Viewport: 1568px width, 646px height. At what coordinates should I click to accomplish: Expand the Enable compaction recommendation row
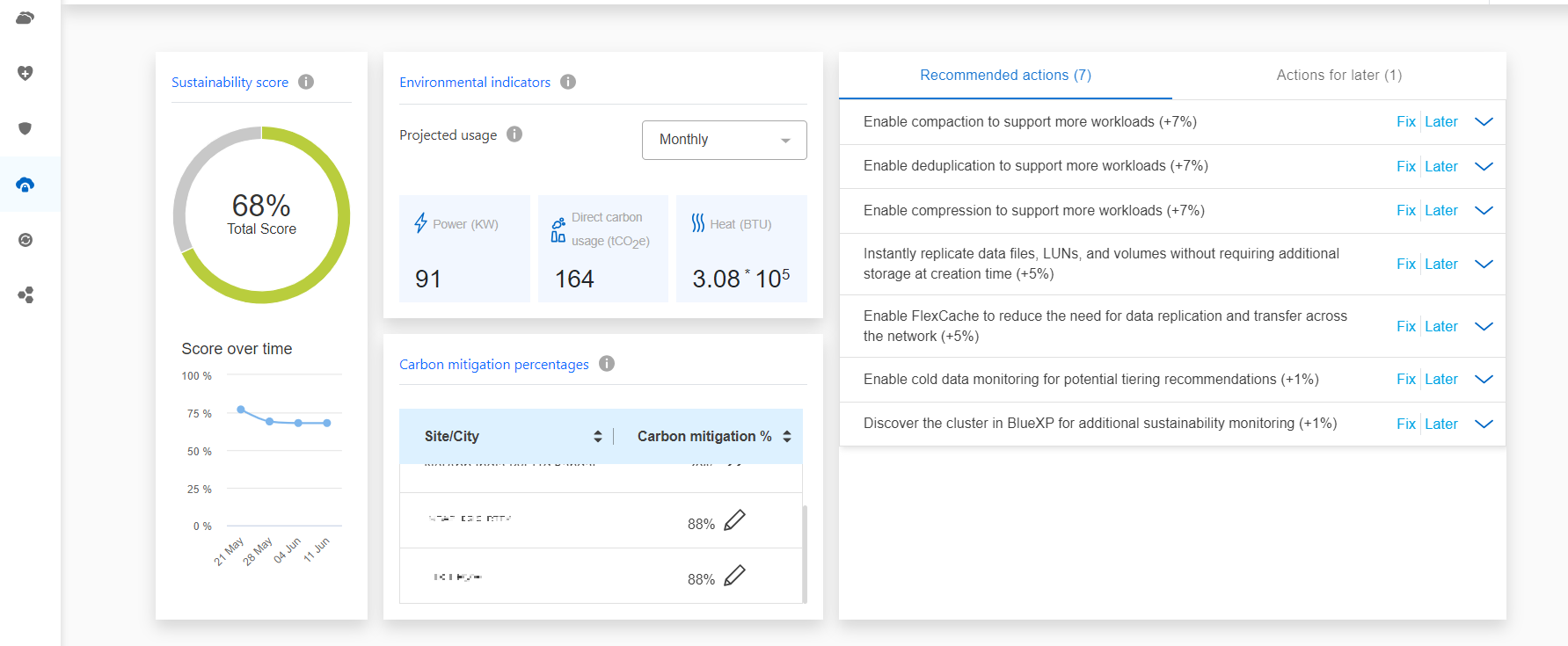click(x=1484, y=122)
